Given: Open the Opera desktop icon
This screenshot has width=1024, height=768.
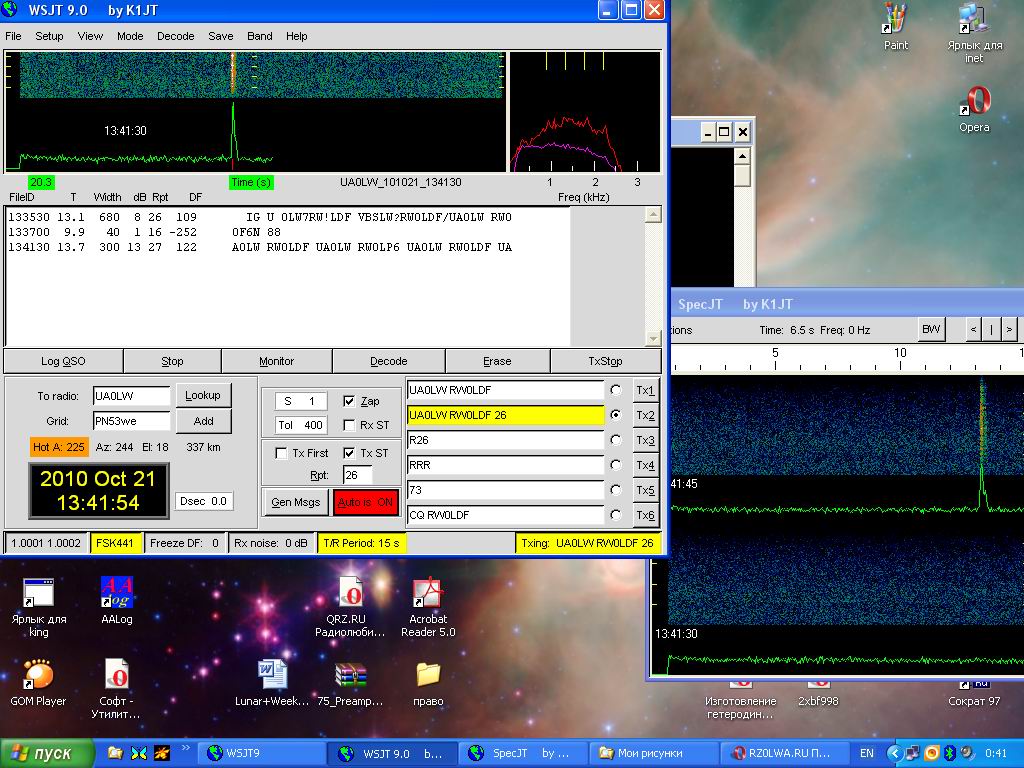Looking at the screenshot, I should 974,109.
